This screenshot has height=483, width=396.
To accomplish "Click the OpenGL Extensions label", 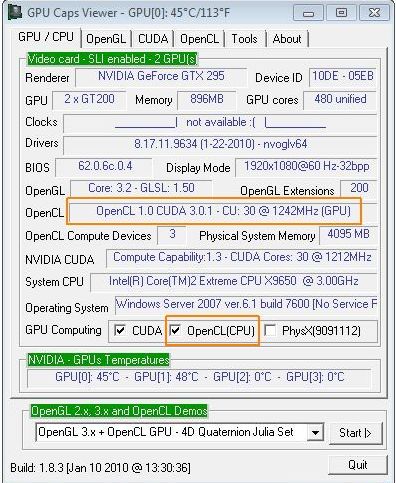I will pyautogui.click(x=287, y=191).
